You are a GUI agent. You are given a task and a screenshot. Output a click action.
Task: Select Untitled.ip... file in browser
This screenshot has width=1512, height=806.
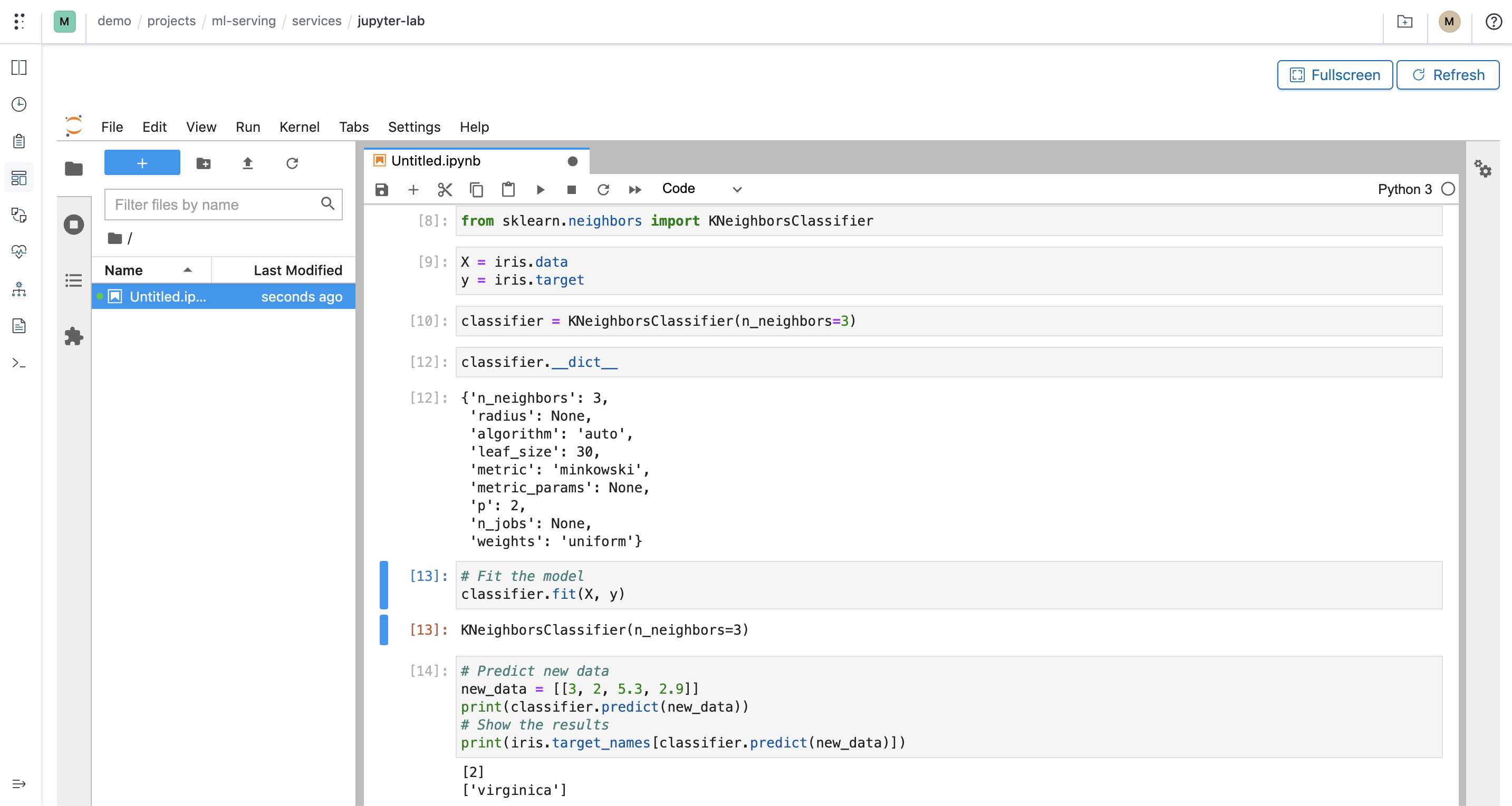point(224,297)
